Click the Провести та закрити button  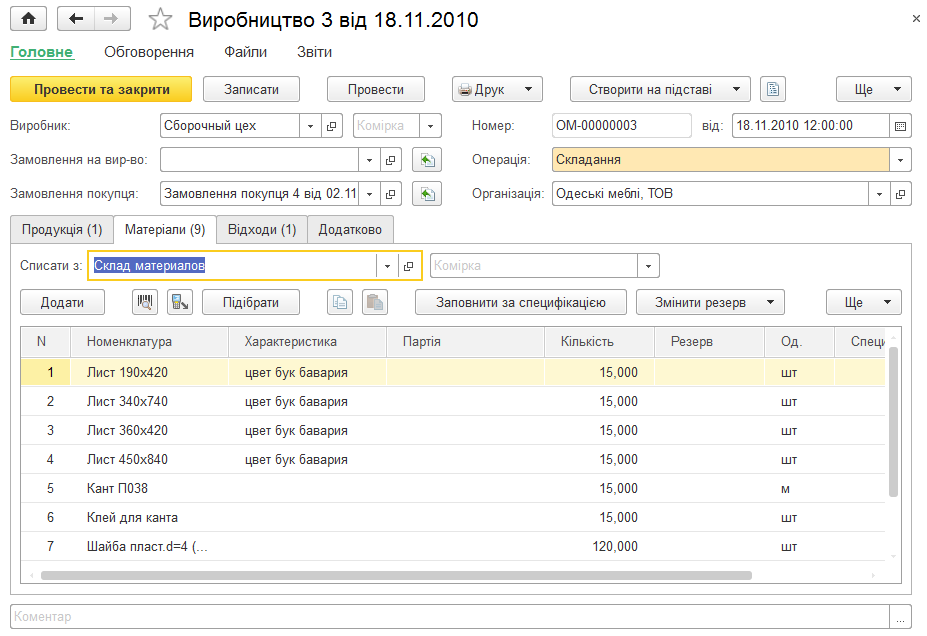point(101,89)
